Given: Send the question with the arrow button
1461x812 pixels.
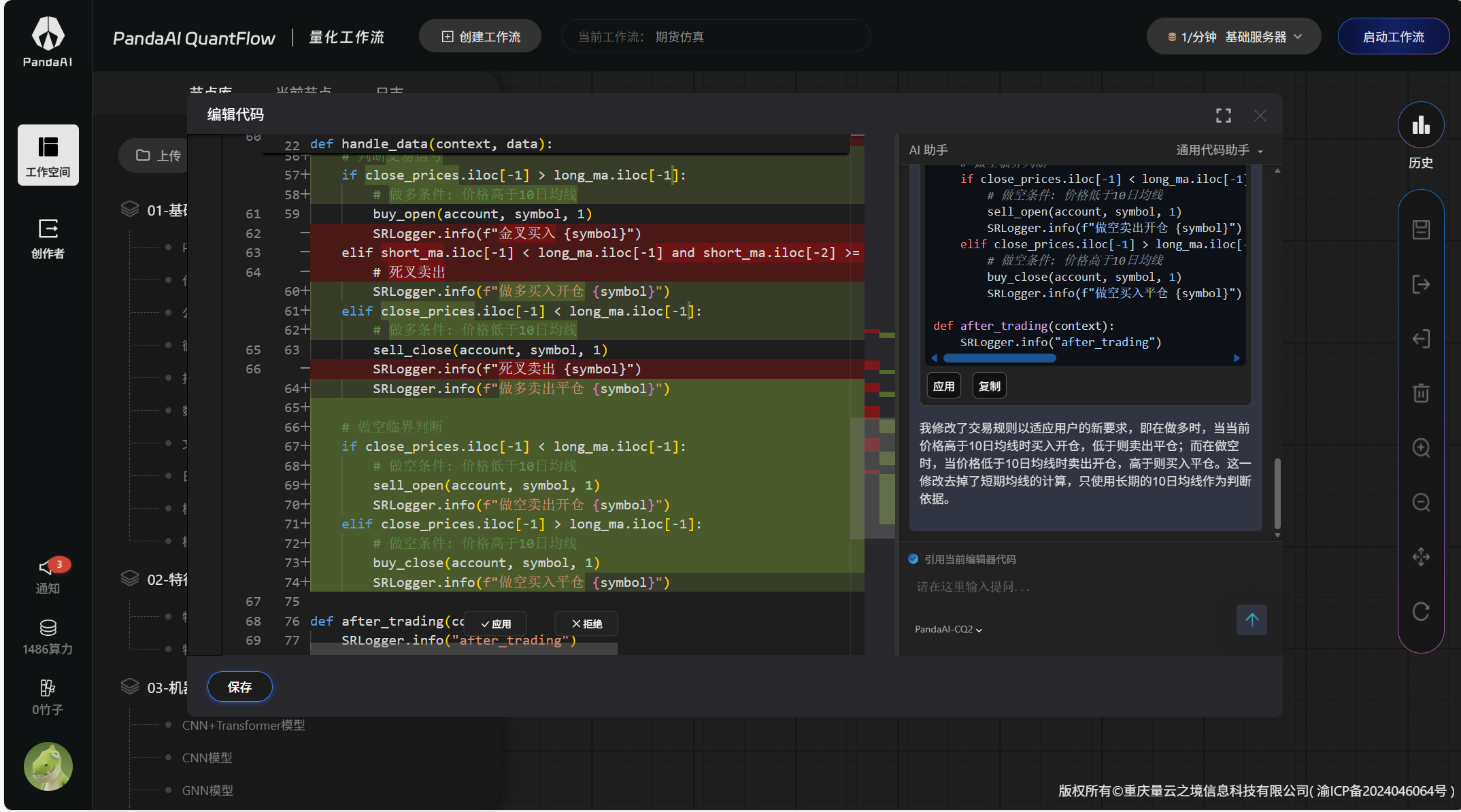Looking at the screenshot, I should 1252,620.
